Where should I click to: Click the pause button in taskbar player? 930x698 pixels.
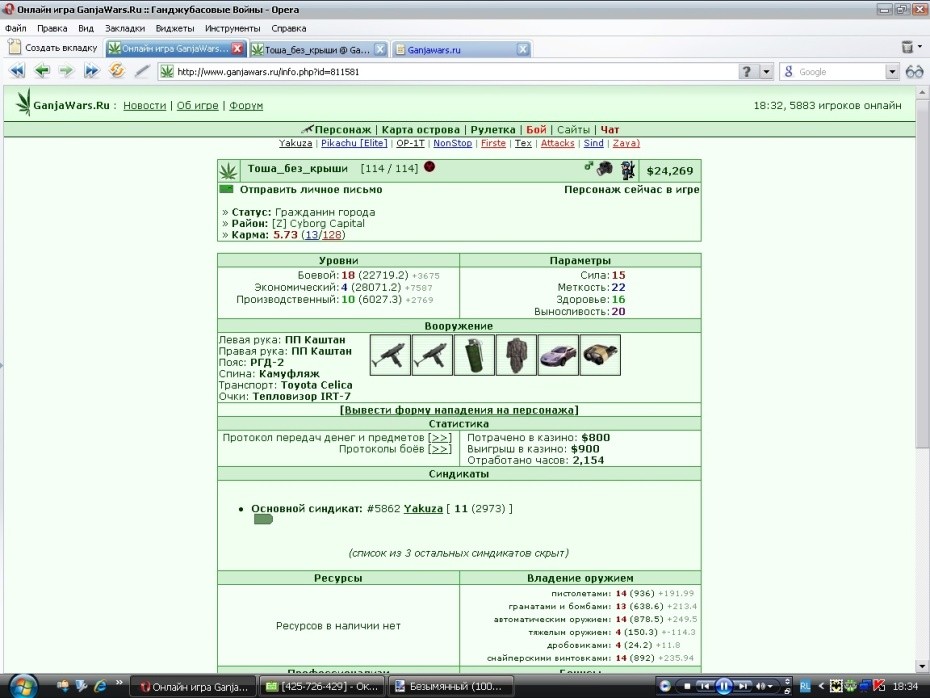[724, 686]
